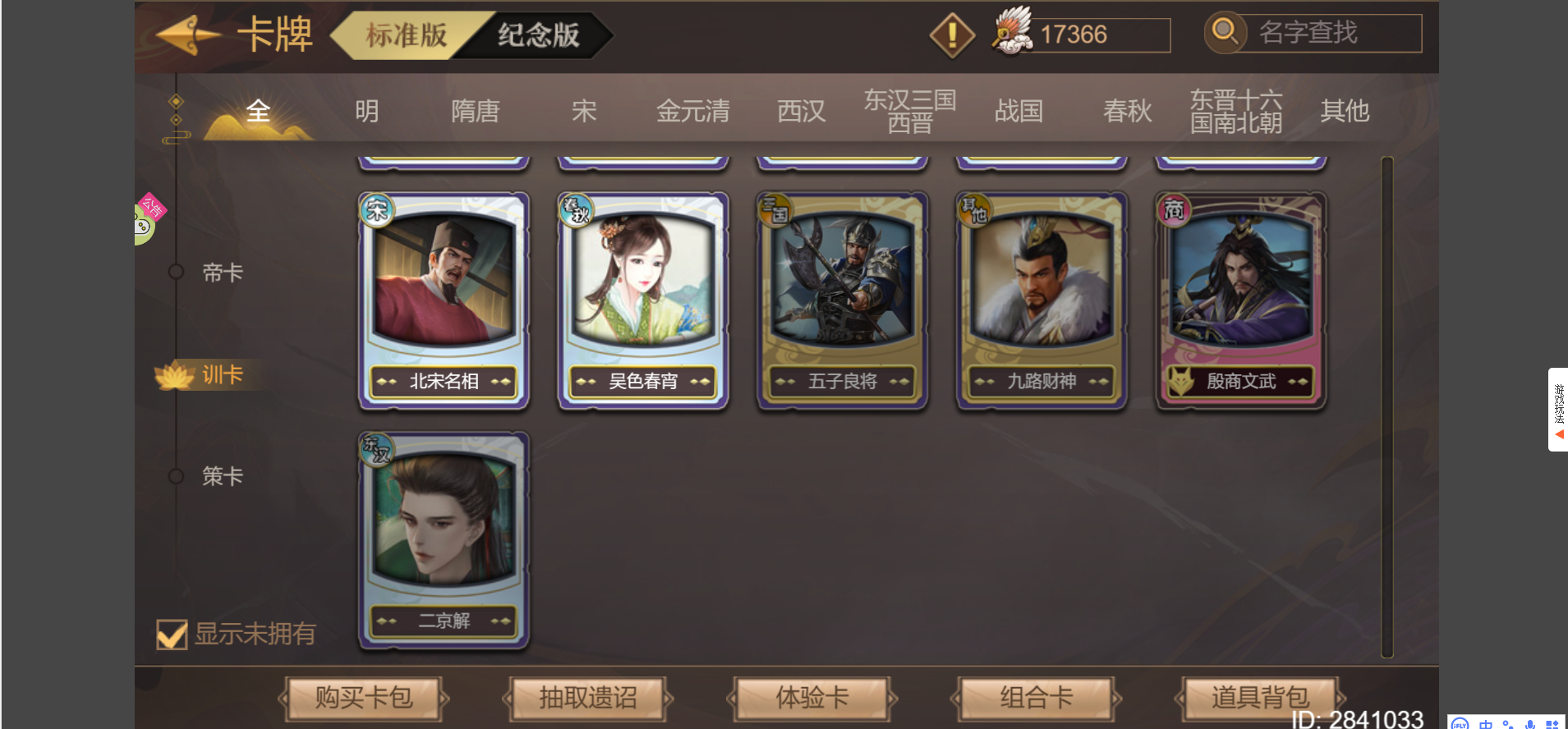
Task: Open the 吴色春宵 card thumbnail
Action: [x=643, y=300]
